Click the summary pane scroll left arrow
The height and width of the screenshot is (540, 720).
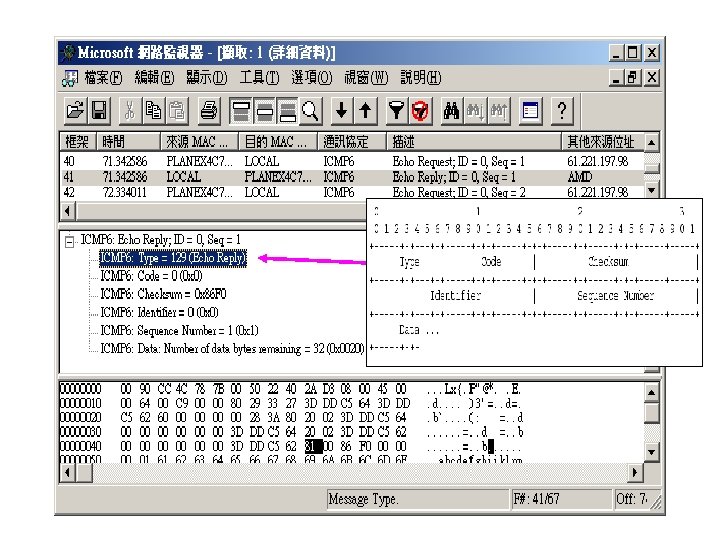point(68,211)
